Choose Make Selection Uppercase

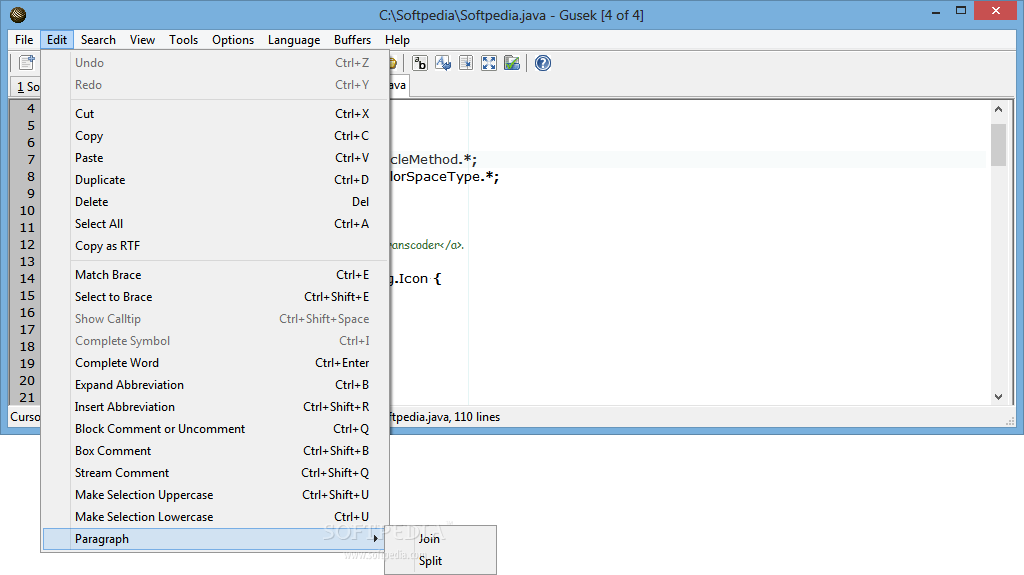click(216, 495)
